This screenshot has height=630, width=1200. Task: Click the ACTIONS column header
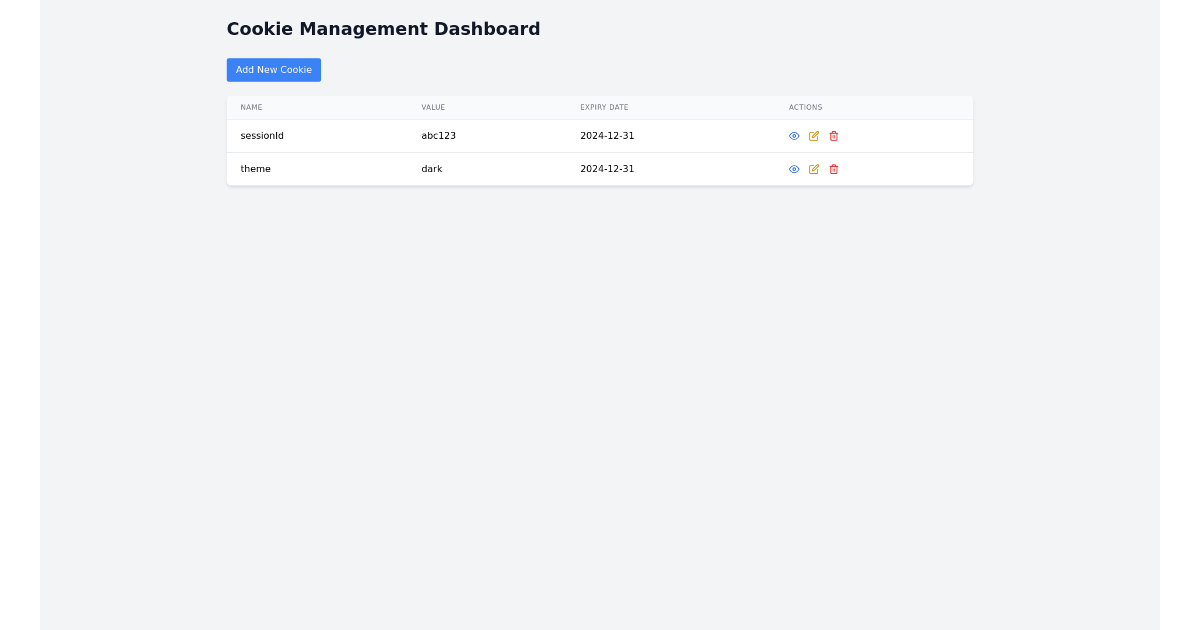click(x=805, y=107)
